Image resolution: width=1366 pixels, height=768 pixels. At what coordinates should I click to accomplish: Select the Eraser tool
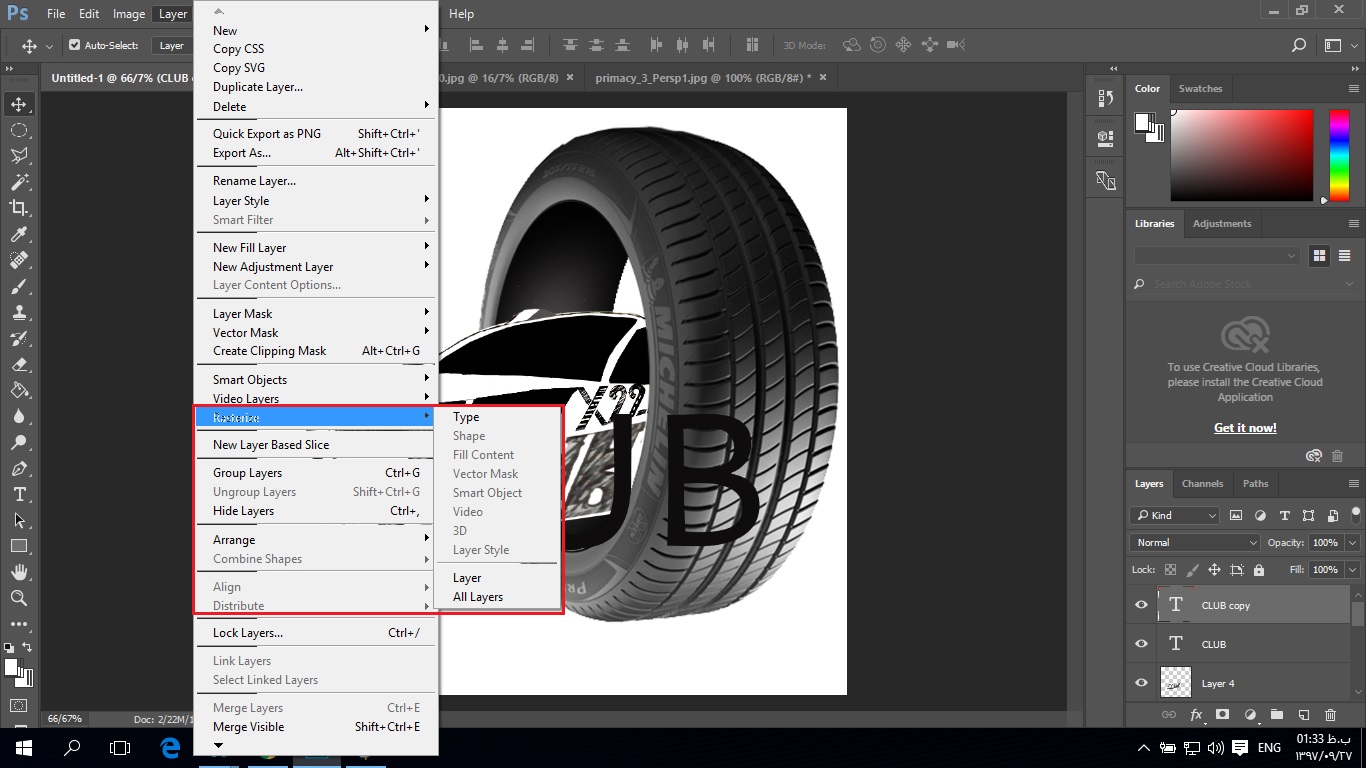click(x=18, y=364)
